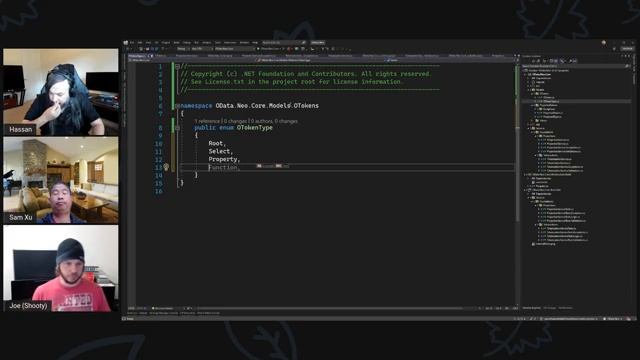The width and height of the screenshot is (640, 360).
Task: Switch to the Notifications bottom tab
Action: pyautogui.click(x=565, y=308)
